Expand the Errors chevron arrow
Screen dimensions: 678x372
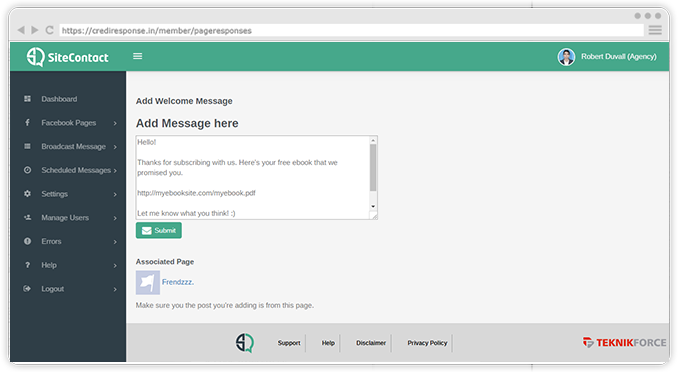pyautogui.click(x=115, y=242)
